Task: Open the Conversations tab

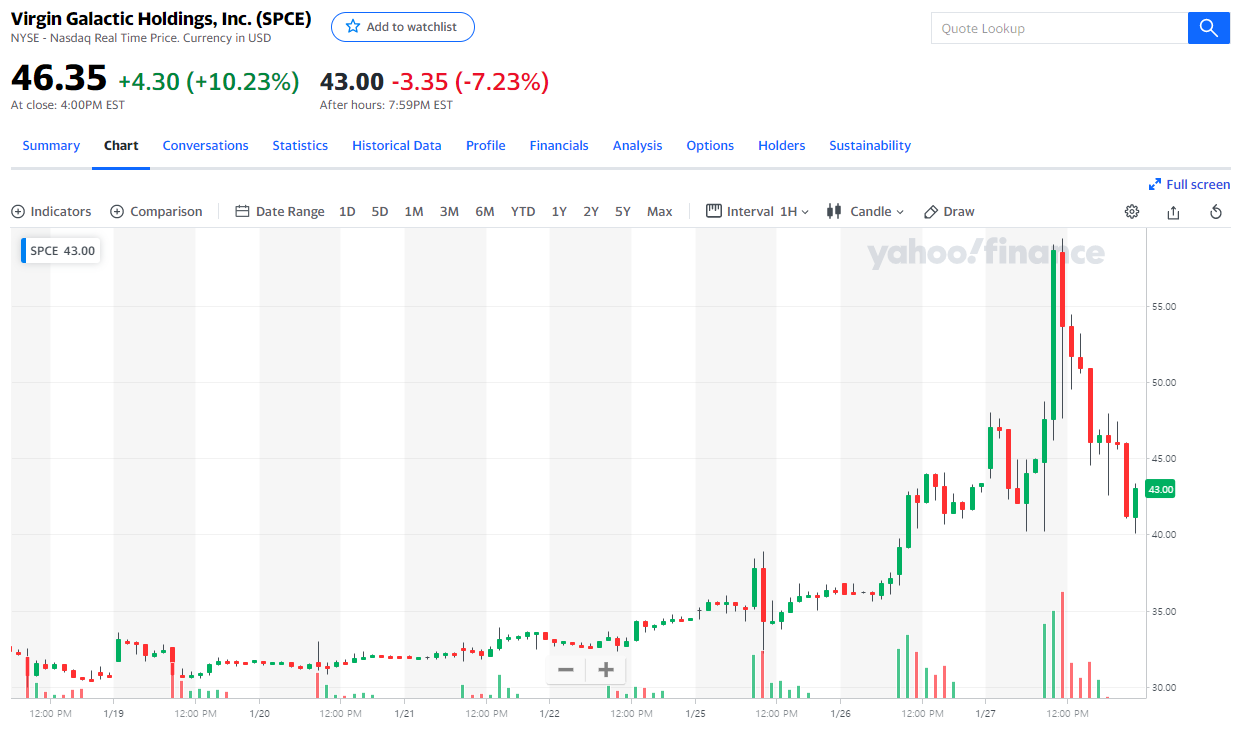Action: (x=206, y=146)
